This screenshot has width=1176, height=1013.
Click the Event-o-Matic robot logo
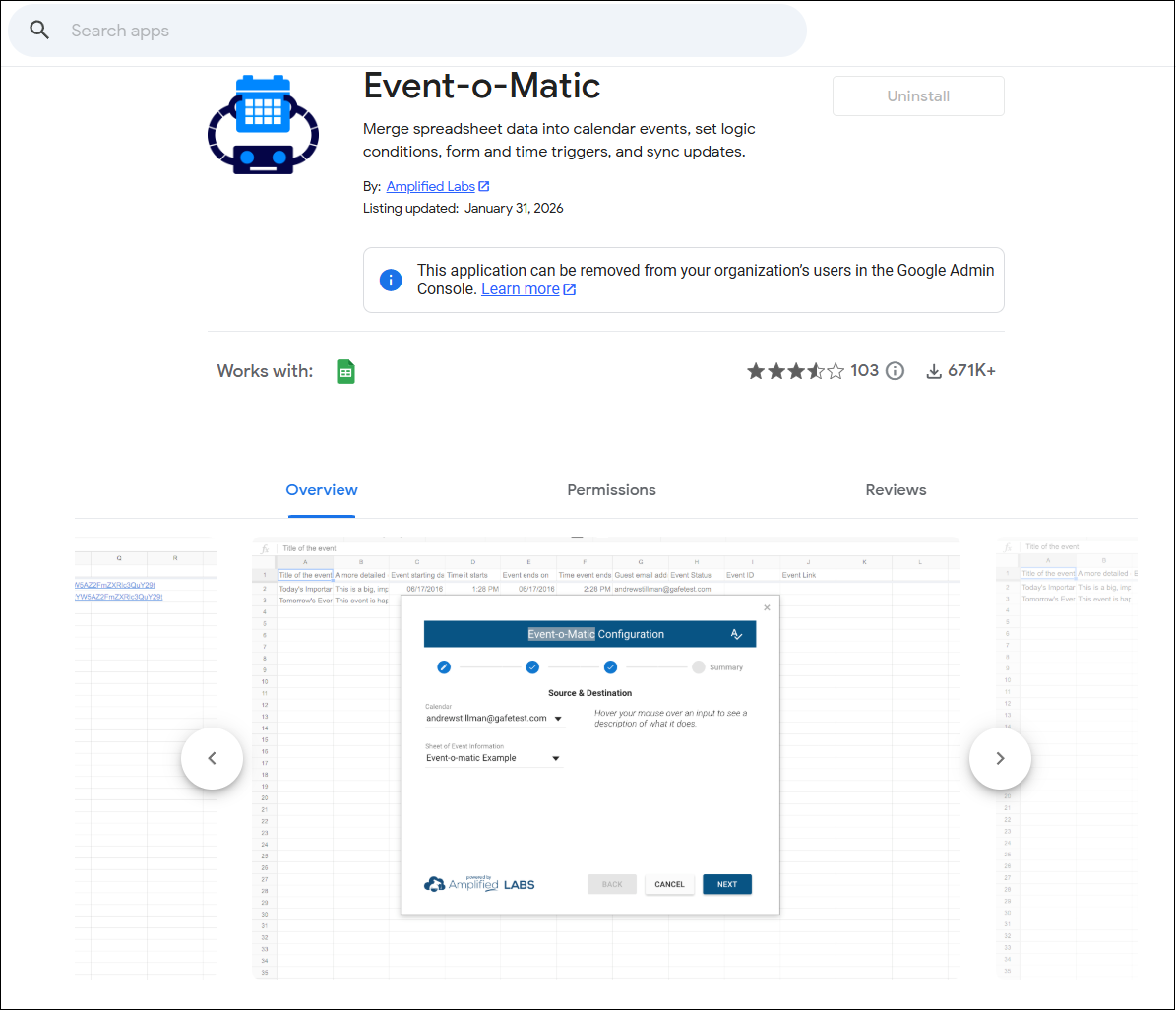point(264,125)
